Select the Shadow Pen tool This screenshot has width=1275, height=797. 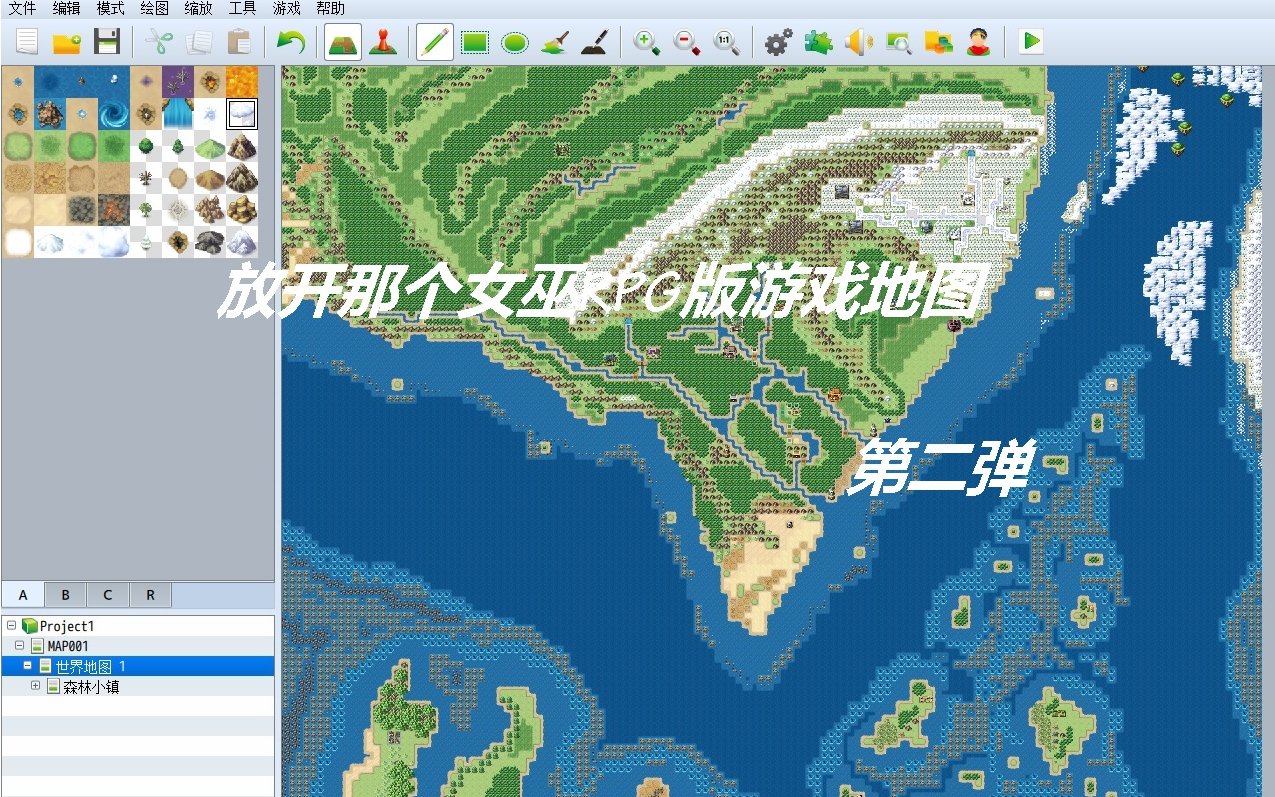(594, 42)
